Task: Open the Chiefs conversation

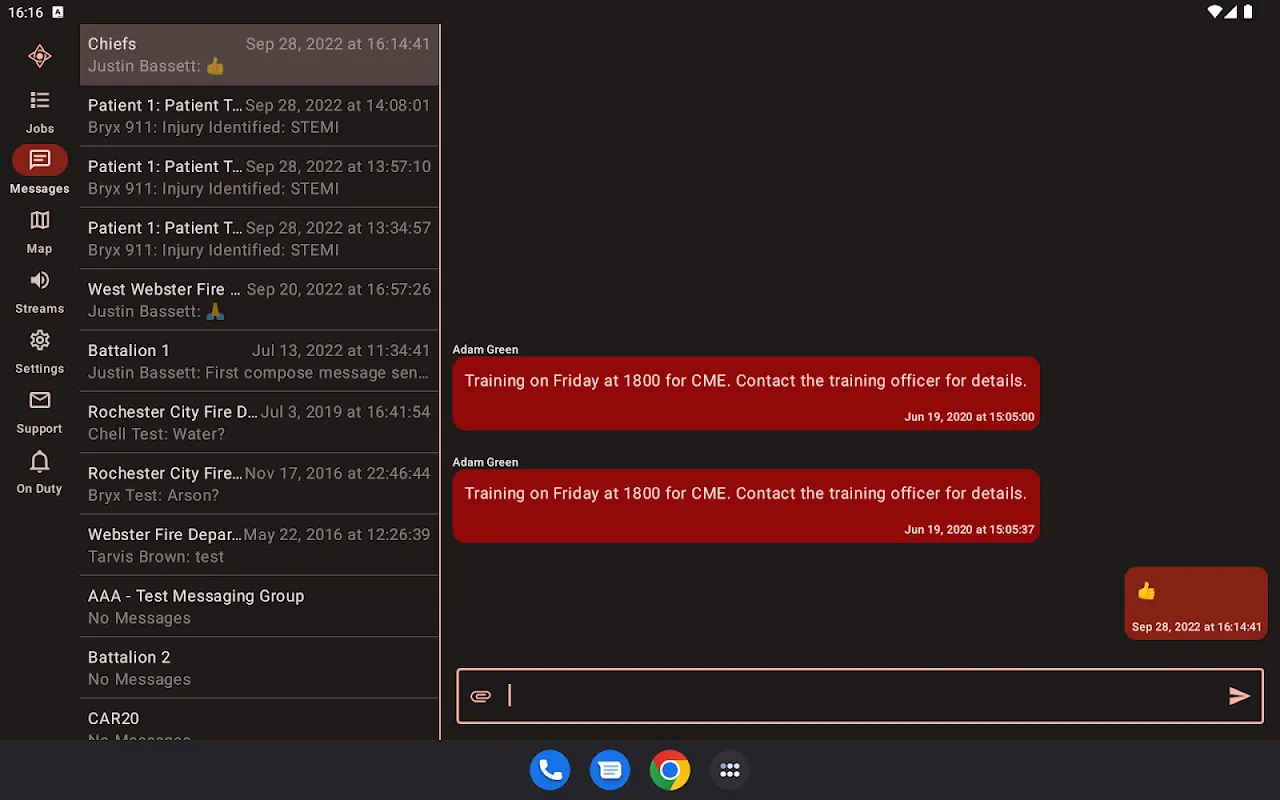Action: point(259,55)
